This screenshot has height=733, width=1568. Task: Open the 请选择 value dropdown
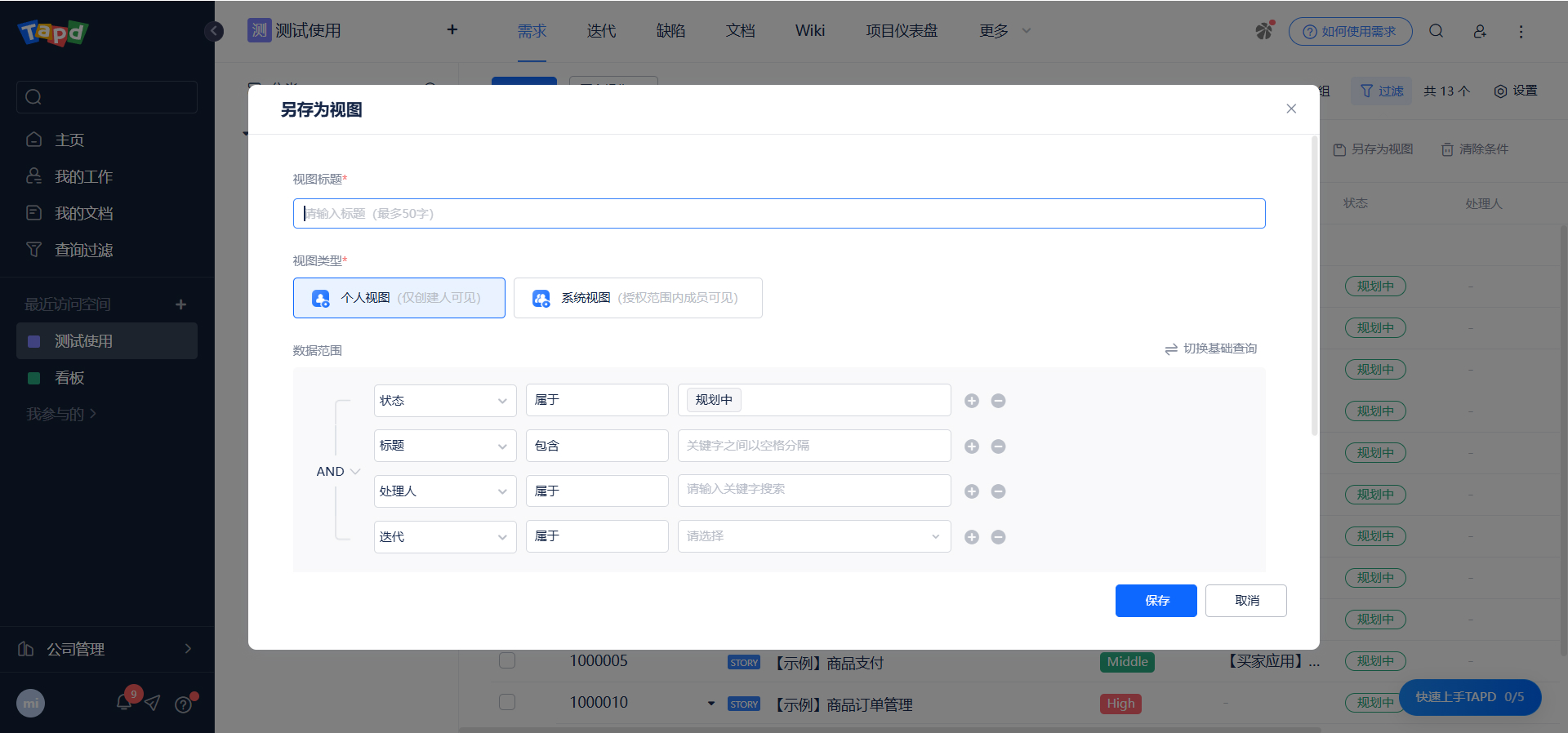click(x=814, y=536)
